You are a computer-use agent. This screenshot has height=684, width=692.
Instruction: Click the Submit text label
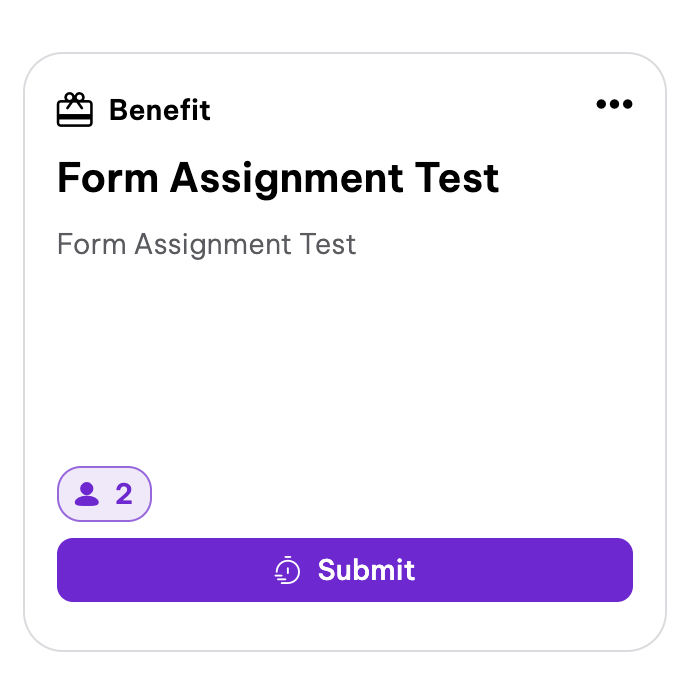[x=366, y=570]
